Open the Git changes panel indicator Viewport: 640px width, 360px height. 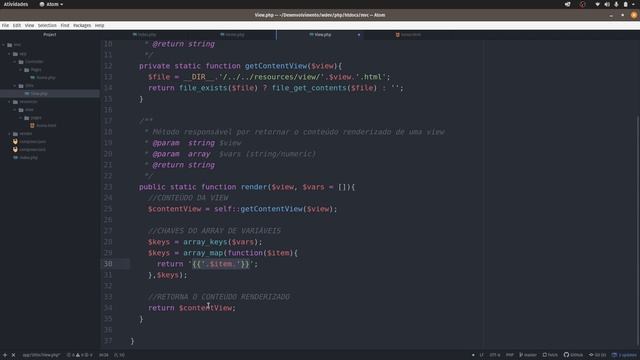[x=598, y=355]
